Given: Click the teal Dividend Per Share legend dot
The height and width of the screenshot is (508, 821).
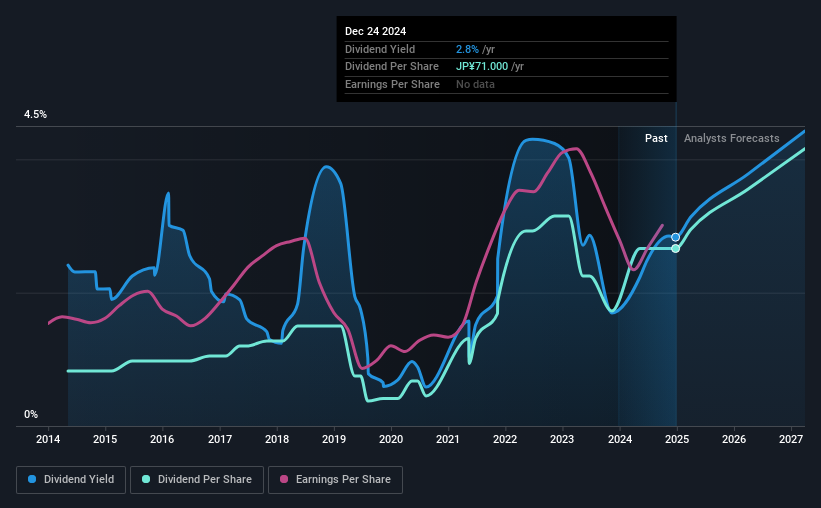Looking at the screenshot, I should coord(146,479).
